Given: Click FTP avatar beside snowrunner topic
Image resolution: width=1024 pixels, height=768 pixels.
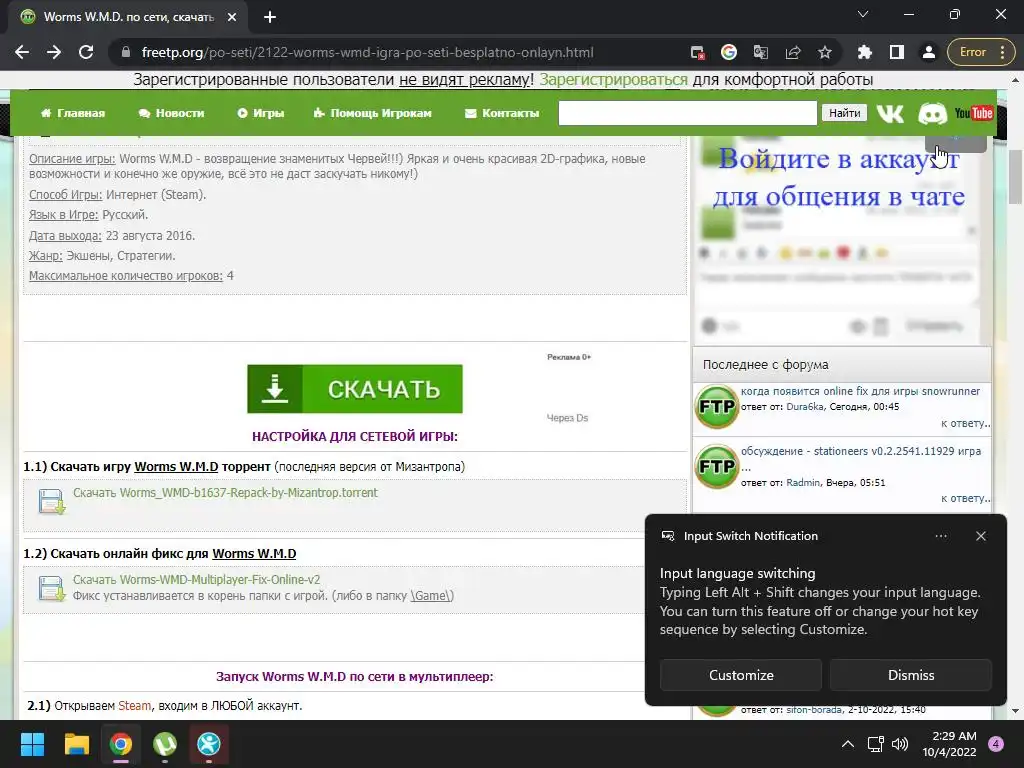Looking at the screenshot, I should [x=716, y=407].
